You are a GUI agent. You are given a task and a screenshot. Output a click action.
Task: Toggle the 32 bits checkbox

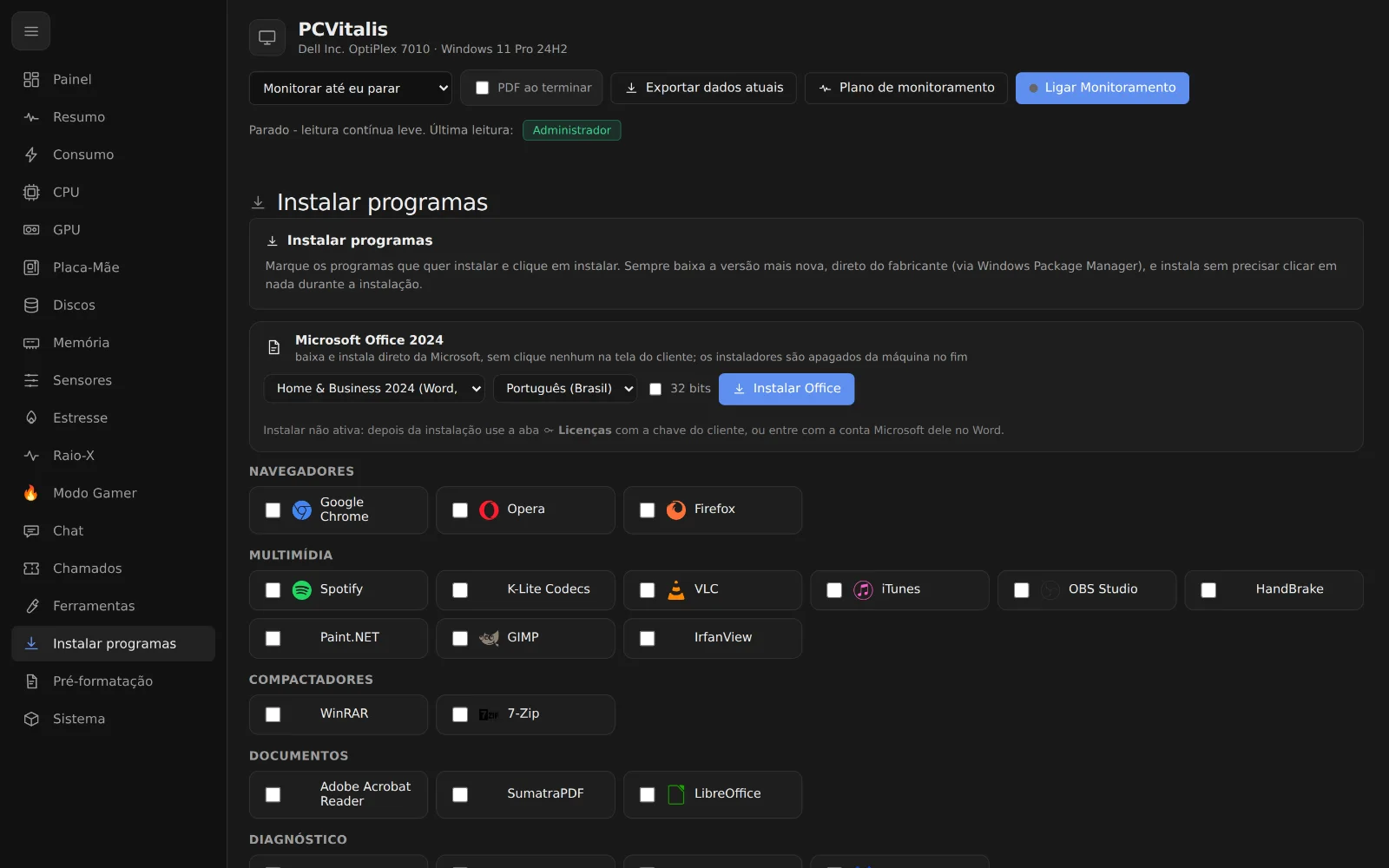[x=655, y=389]
